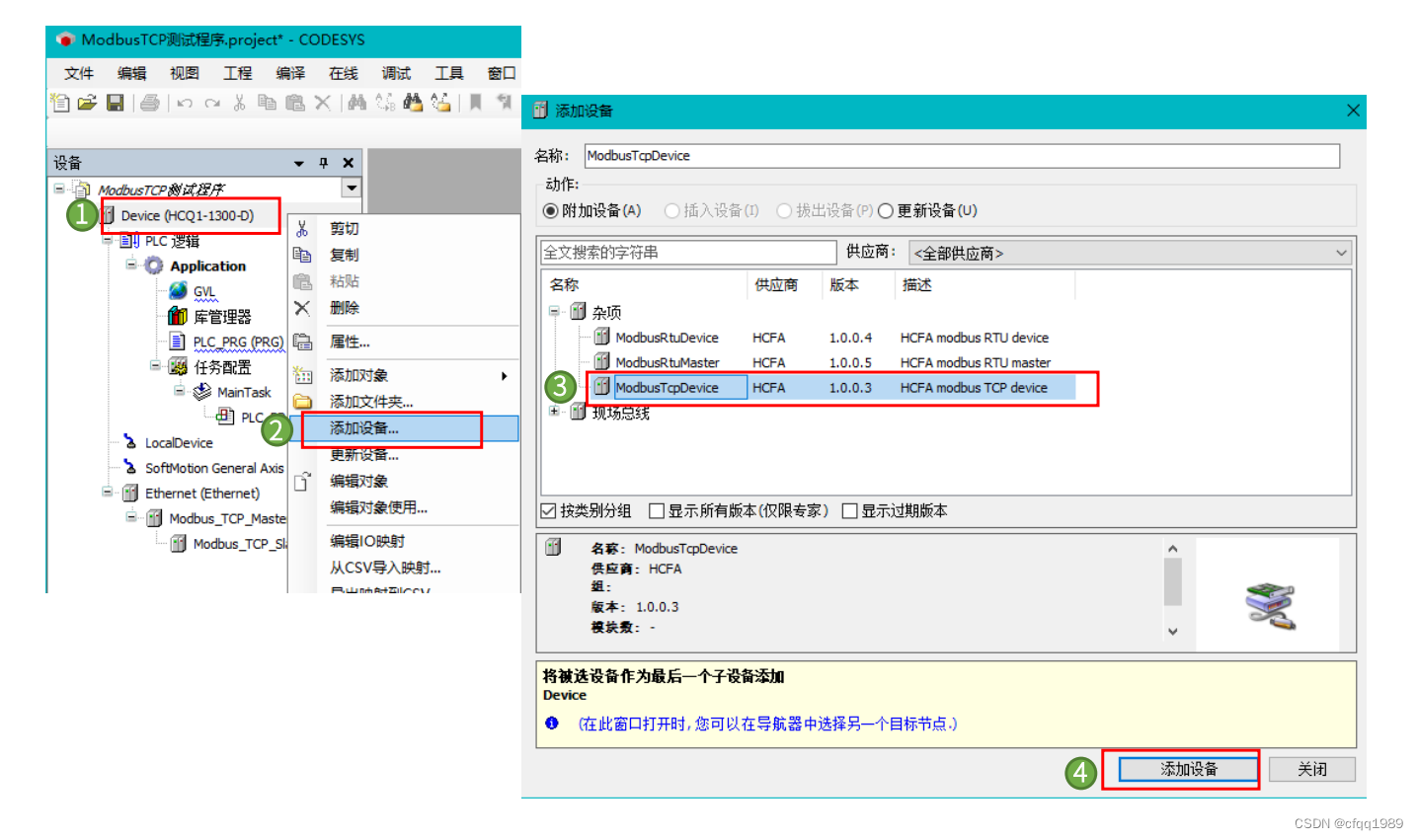Open the 添加对象 submenu
Screen dimensions: 1418x840
click(x=404, y=375)
